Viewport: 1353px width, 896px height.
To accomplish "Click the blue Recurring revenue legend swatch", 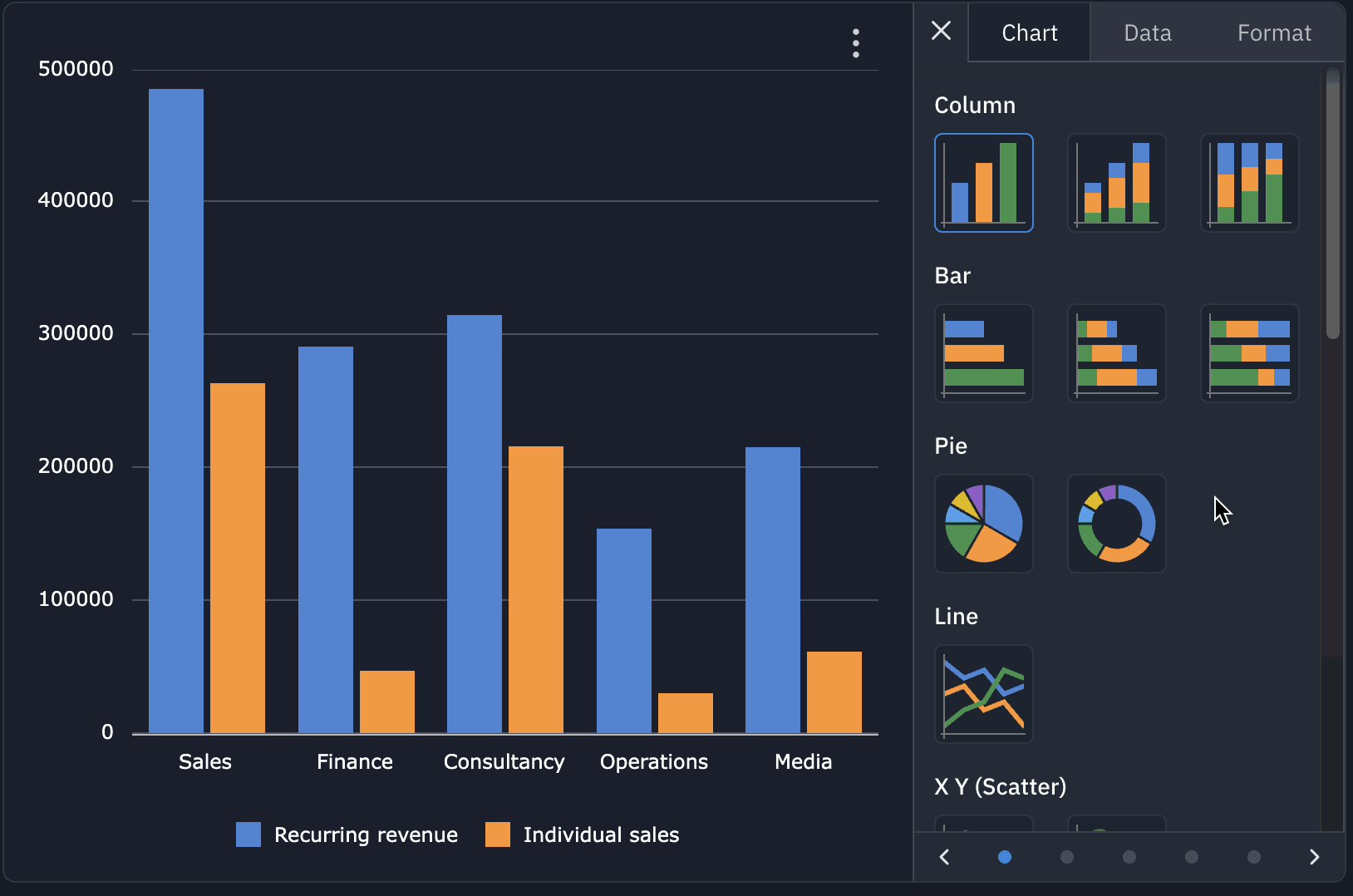I will click(x=248, y=834).
